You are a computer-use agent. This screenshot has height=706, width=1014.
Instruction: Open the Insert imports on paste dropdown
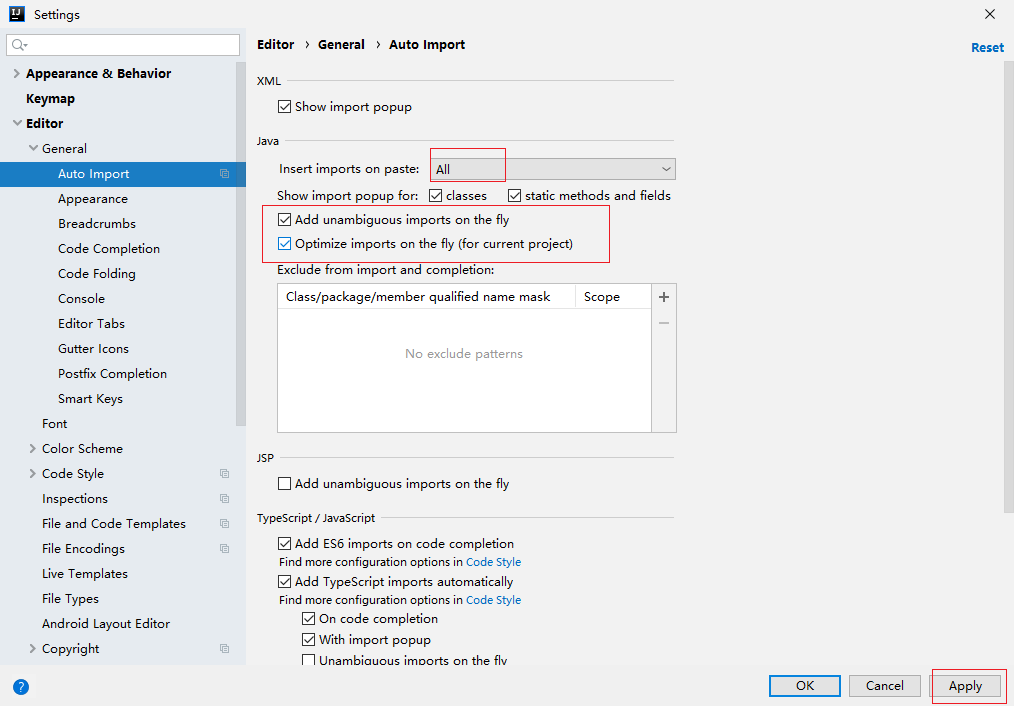[x=553, y=169]
